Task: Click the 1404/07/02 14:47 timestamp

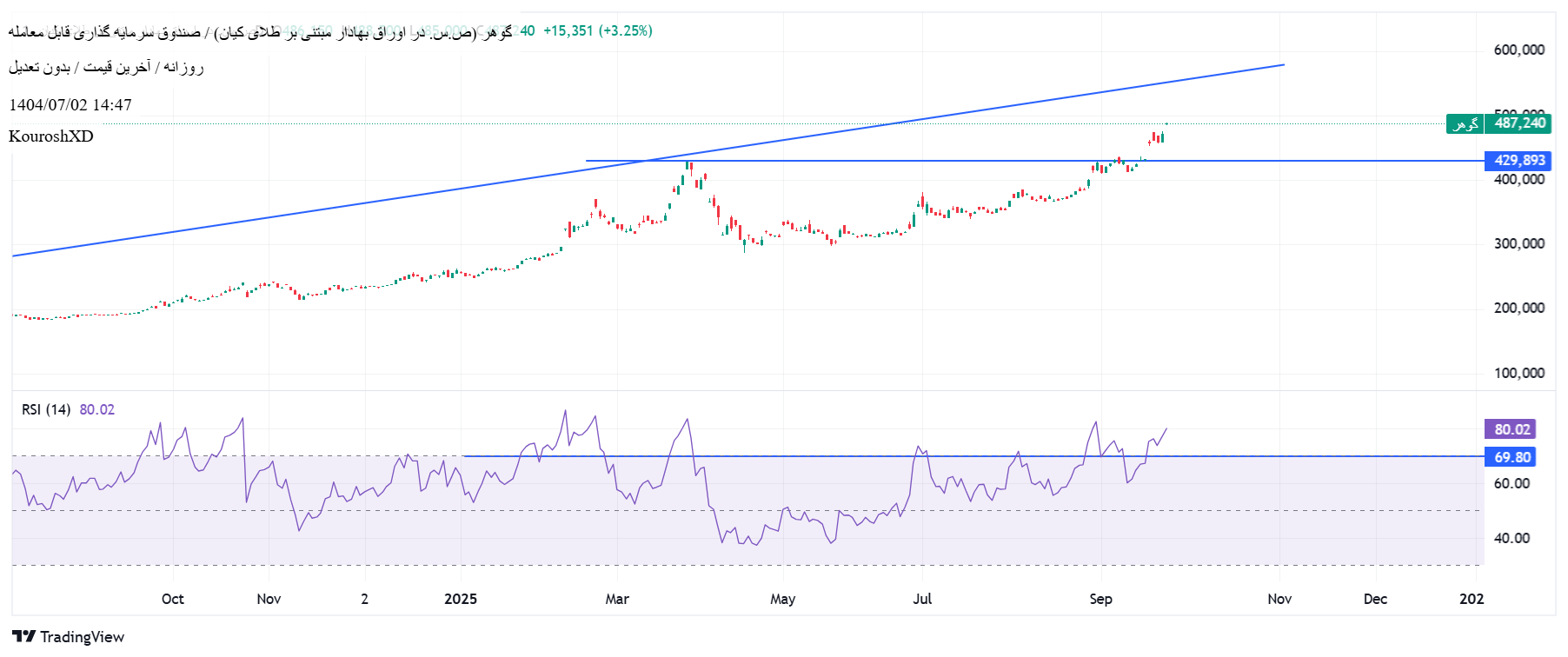Action: [x=70, y=105]
